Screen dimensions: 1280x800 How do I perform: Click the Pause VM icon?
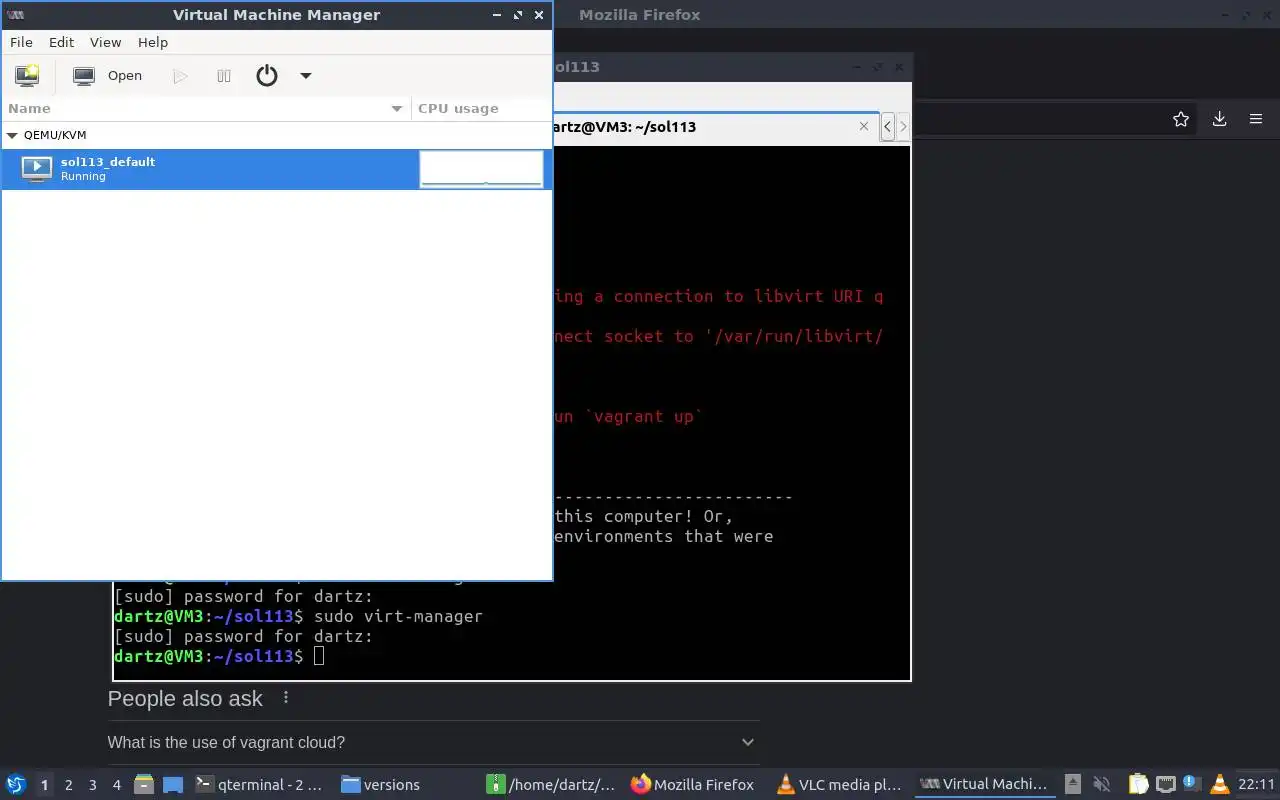(224, 76)
